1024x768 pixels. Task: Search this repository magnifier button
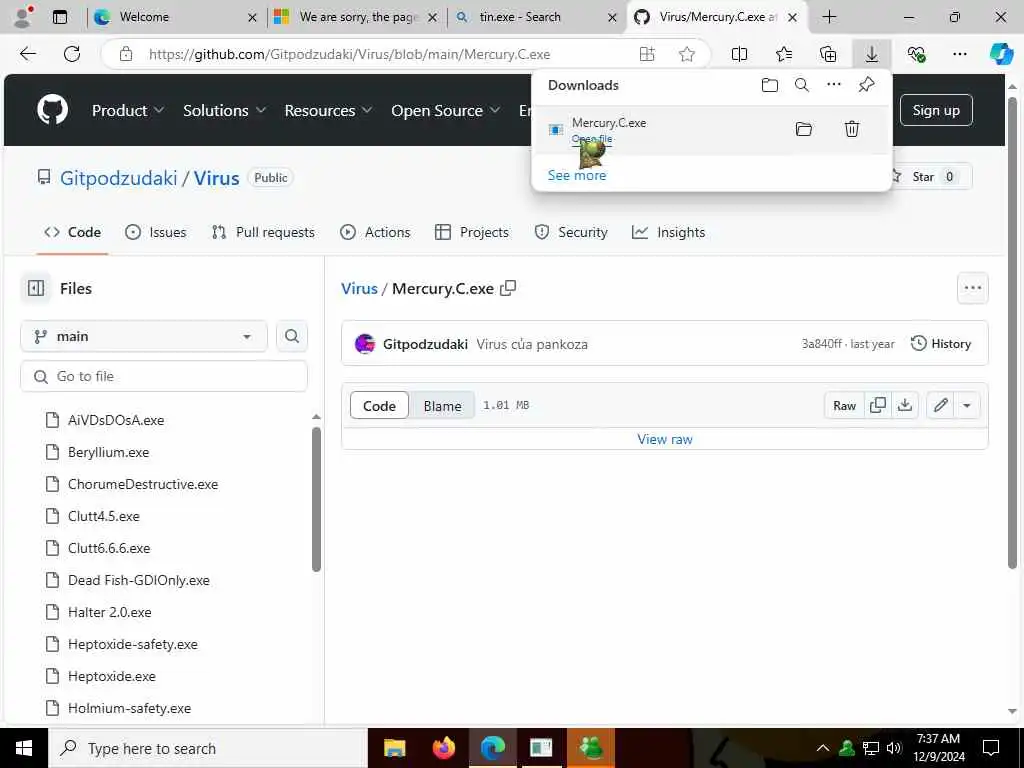pos(292,336)
